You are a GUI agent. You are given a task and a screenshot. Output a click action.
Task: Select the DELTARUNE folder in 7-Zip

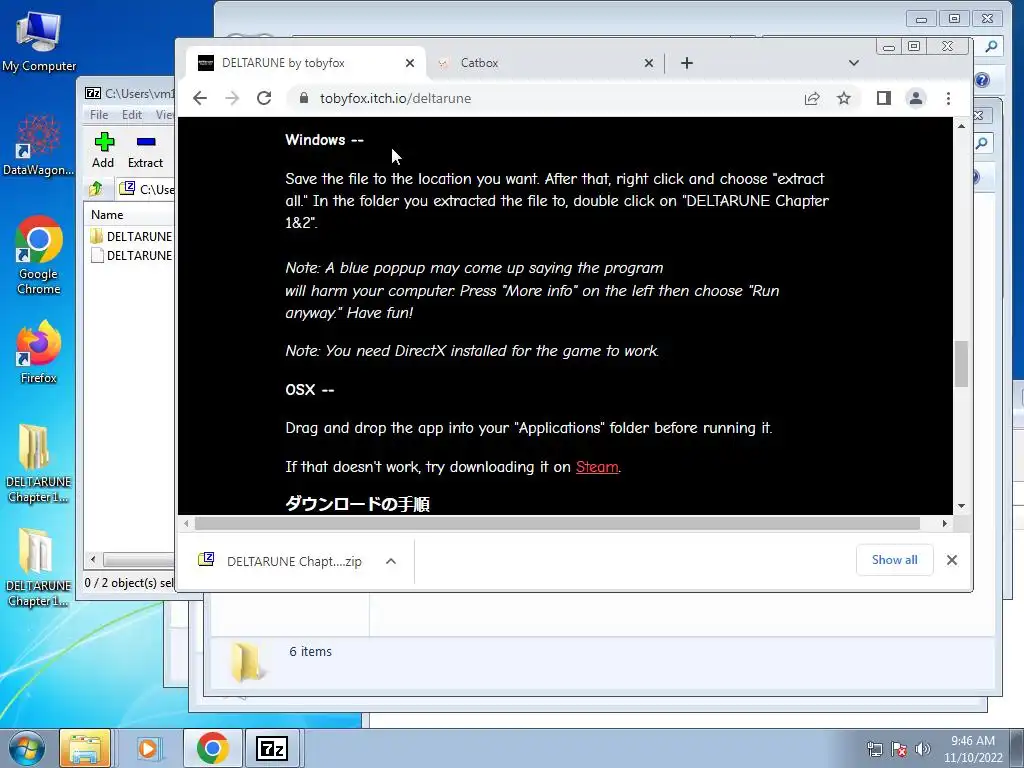tap(131, 236)
